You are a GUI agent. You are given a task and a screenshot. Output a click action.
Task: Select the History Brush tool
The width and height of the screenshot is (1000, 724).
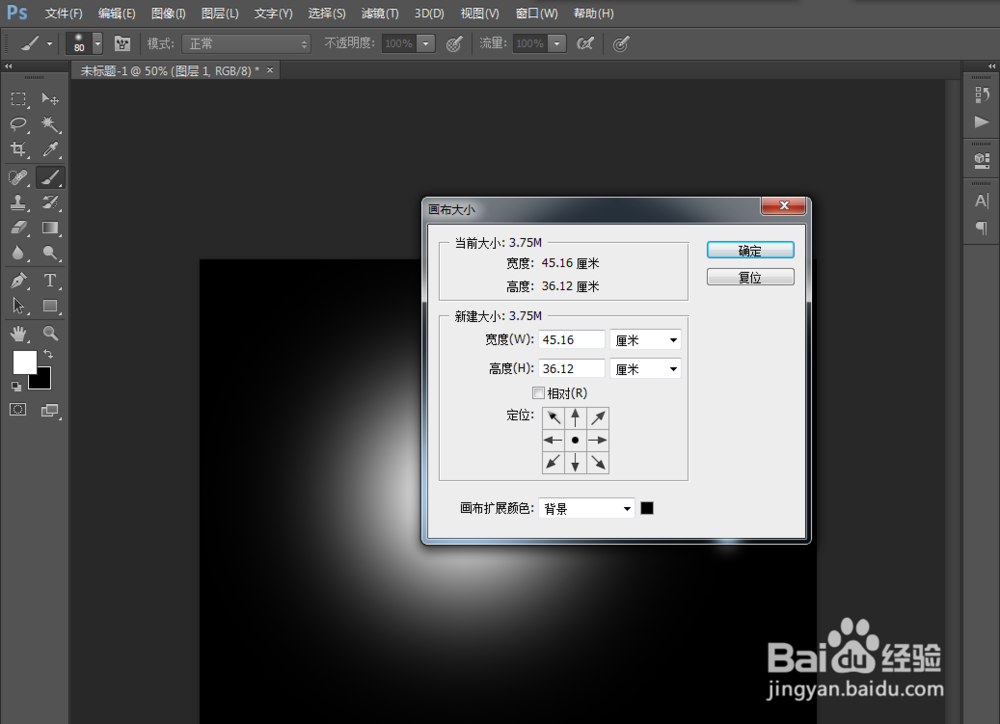[50, 202]
